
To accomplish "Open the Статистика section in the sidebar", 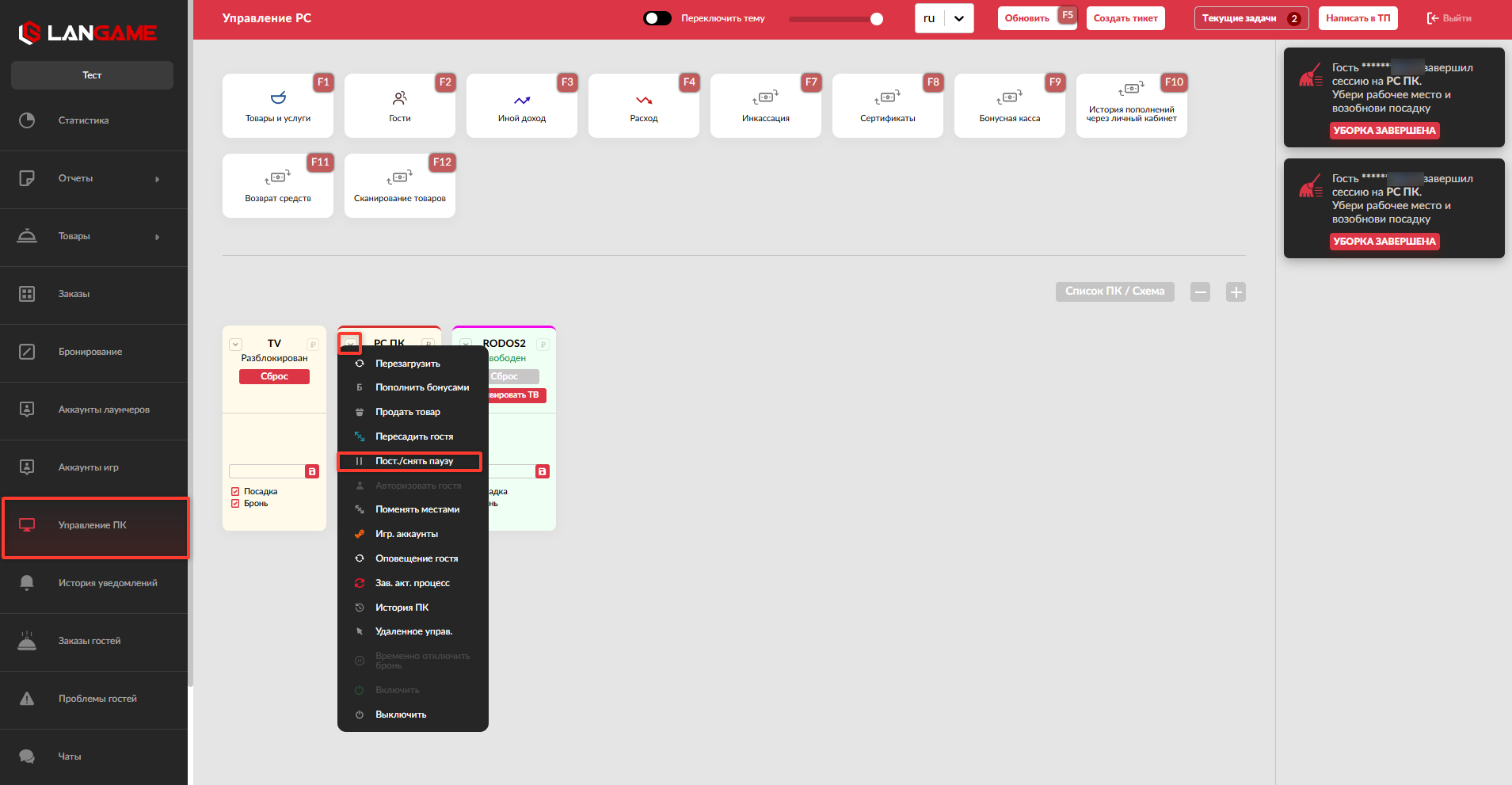I will tap(93, 120).
